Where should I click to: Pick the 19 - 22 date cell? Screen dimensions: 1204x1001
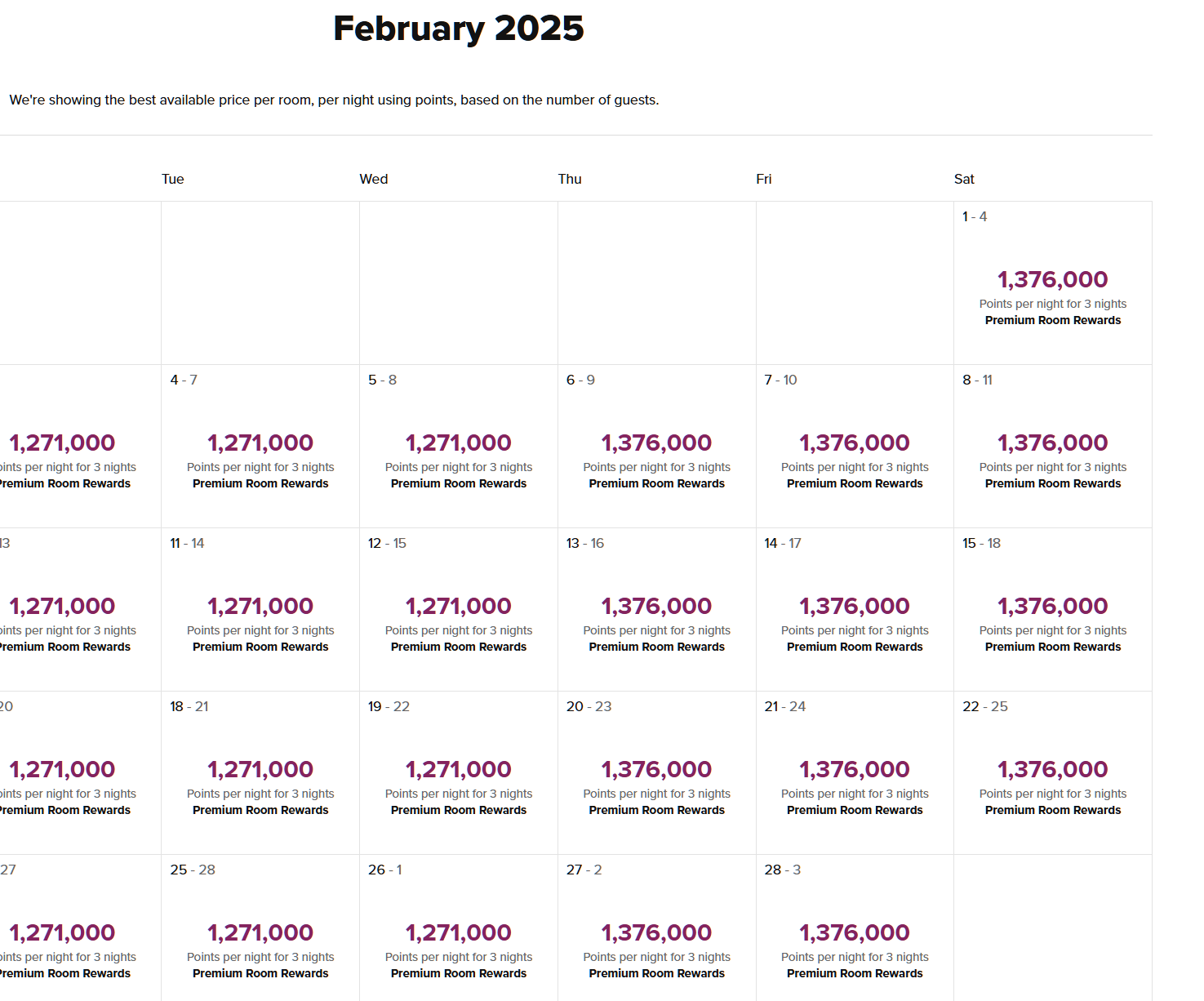(x=459, y=773)
